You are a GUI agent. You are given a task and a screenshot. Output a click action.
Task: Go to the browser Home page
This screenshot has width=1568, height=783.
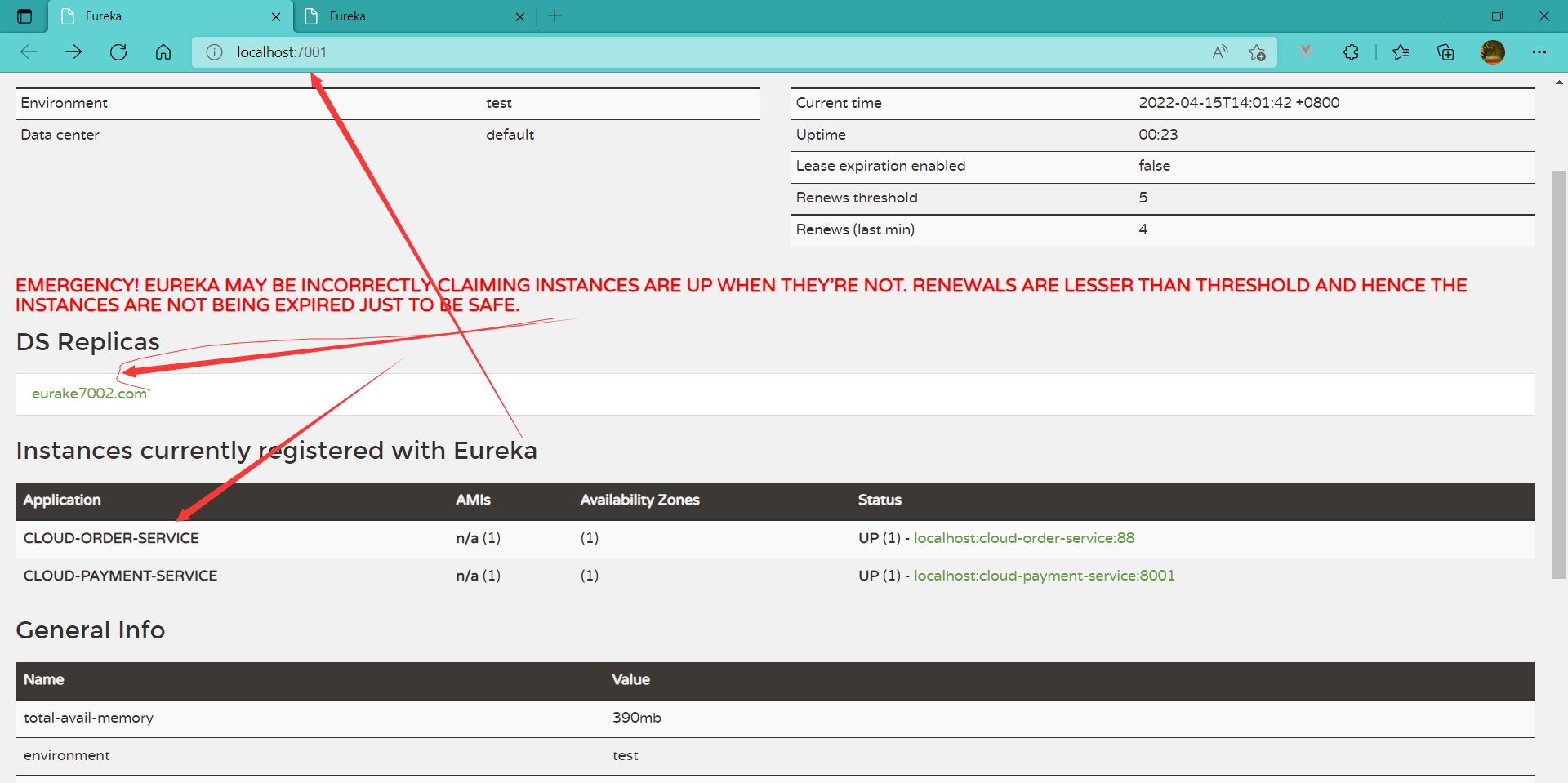163,52
